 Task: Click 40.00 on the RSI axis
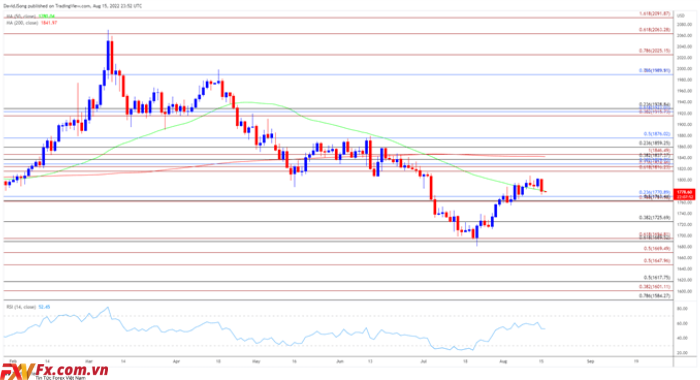tap(682, 338)
